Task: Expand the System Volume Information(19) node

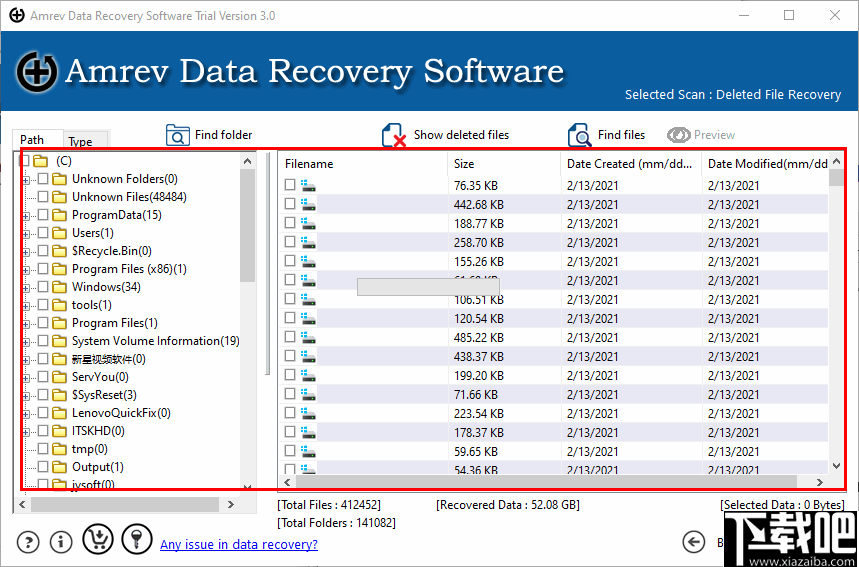Action: [x=26, y=342]
